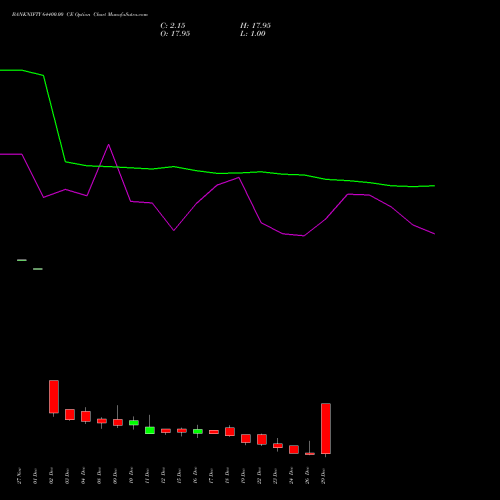Click the '10 Dec' date axis label
This screenshot has width=500, height=500.
(131, 476)
